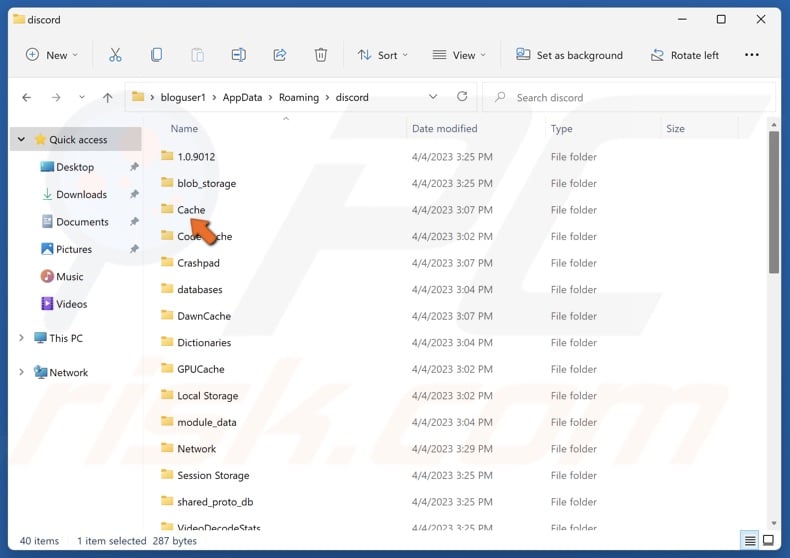Refresh the discord folder view
The image size is (790, 558).
coord(462,96)
